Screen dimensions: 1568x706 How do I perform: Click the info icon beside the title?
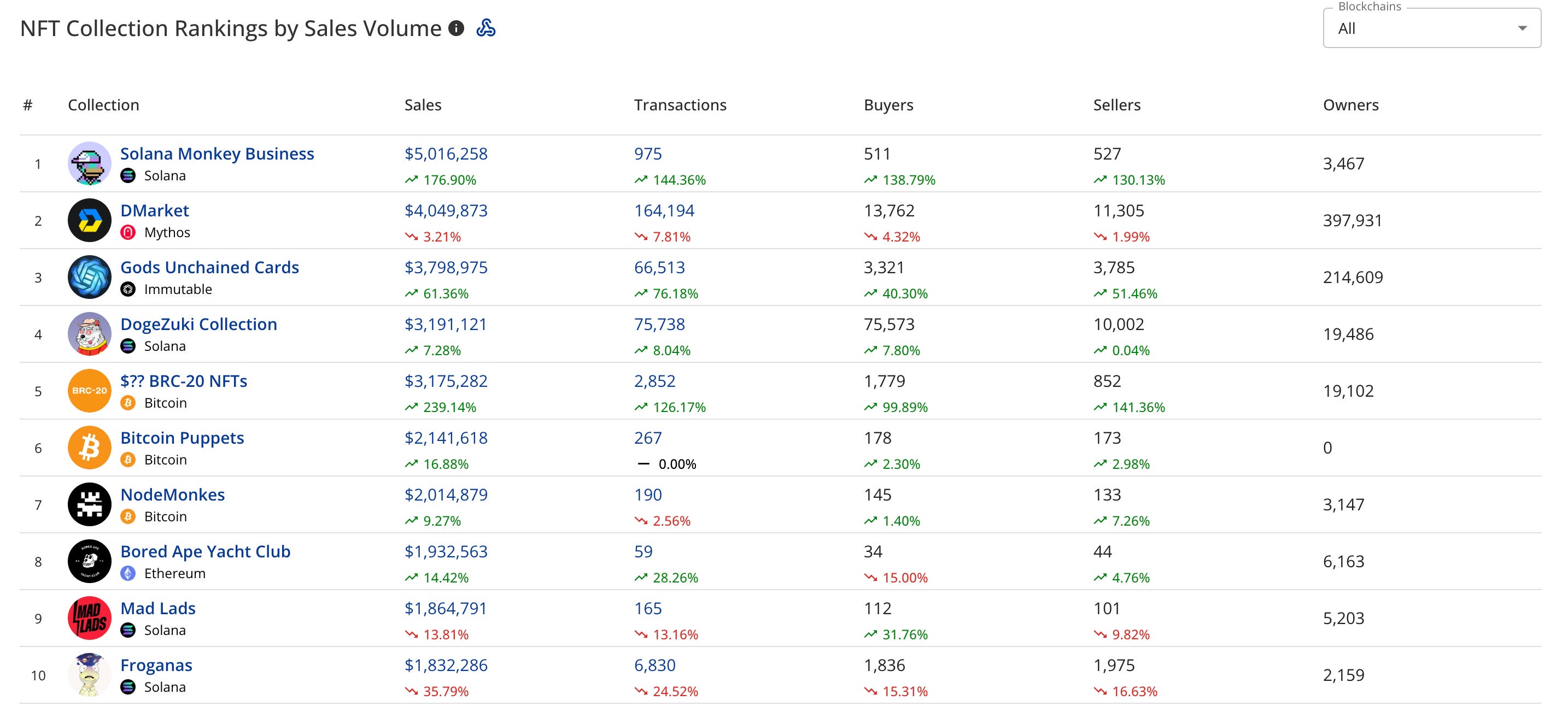click(456, 28)
